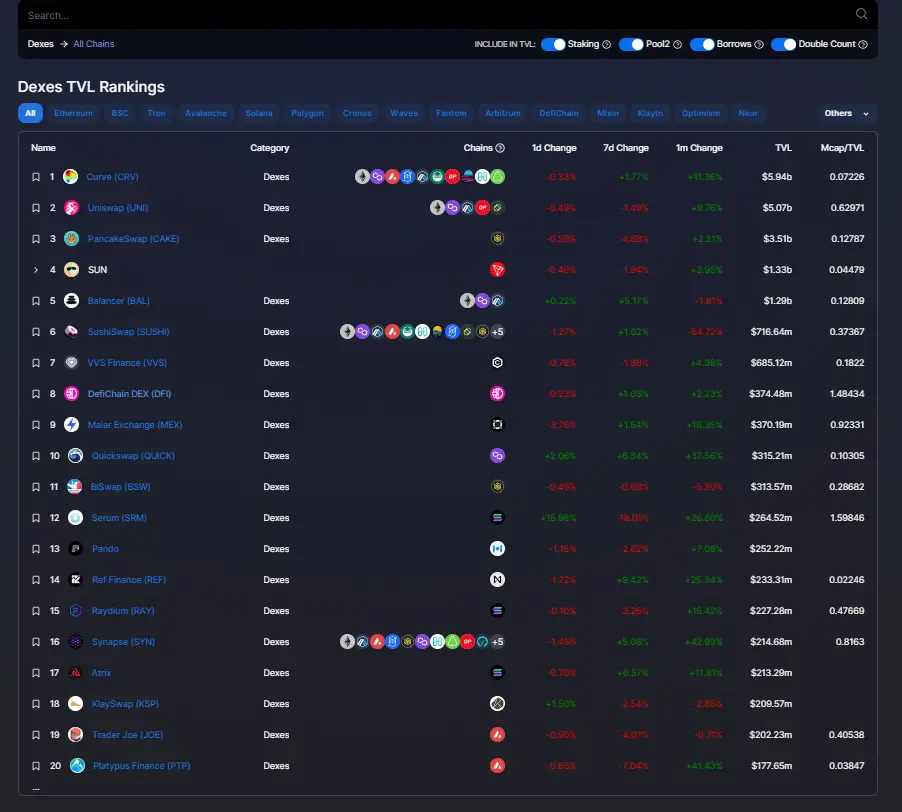Filter by Optimism chain
902x812 pixels.
pyautogui.click(x=701, y=113)
